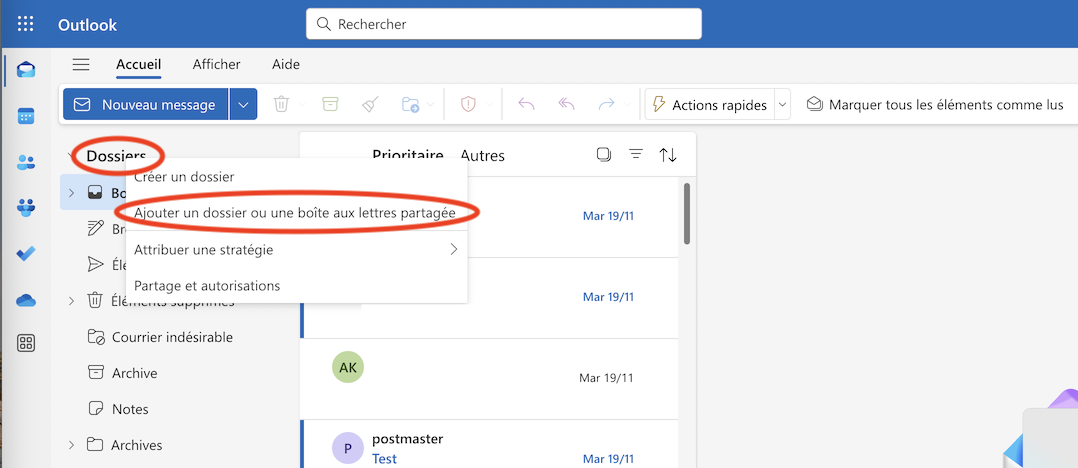Select 'Créer un dossier' from context menu
1078x468 pixels.
[x=184, y=177]
